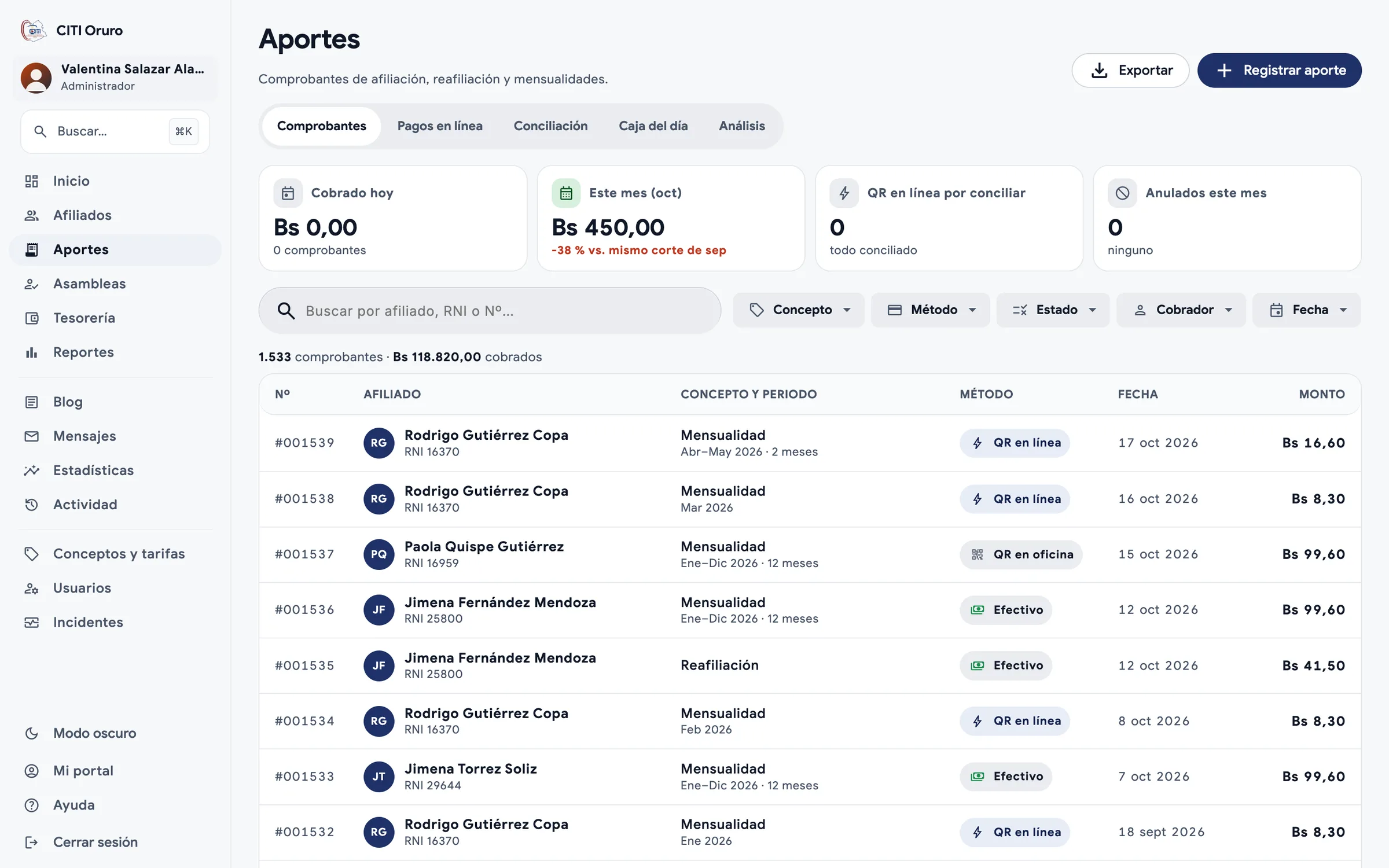Open receipt #001539
Screen dimensions: 1389x868
[x=810, y=443]
